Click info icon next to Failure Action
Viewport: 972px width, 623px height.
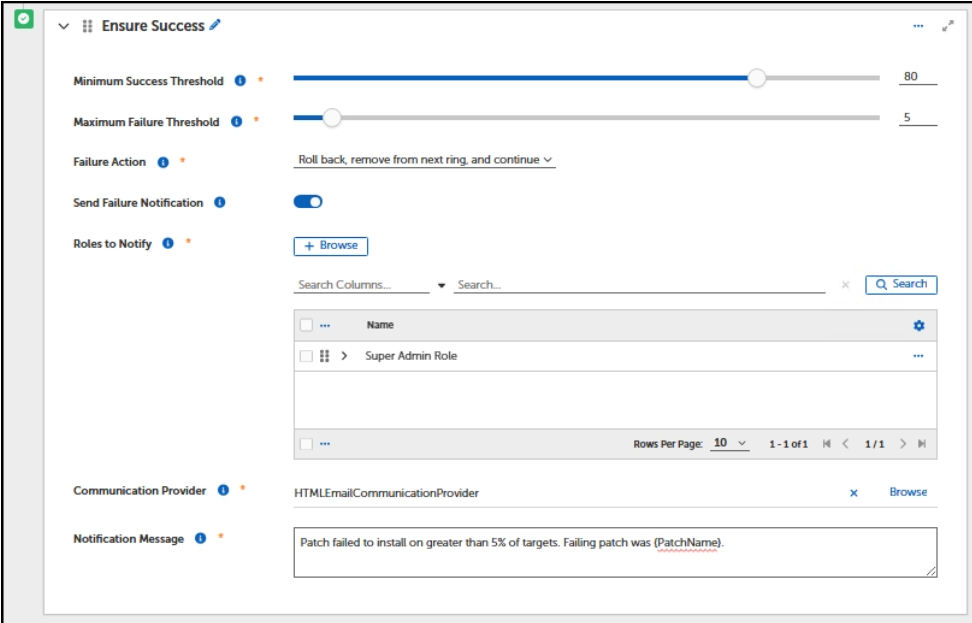coord(163,162)
